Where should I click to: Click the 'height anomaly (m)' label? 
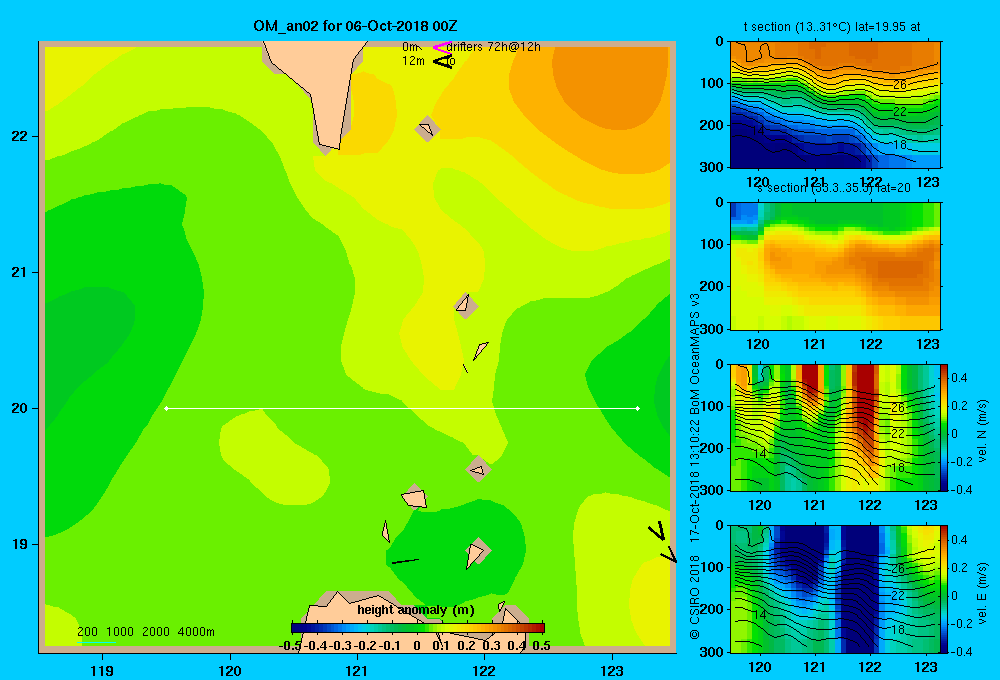pyautogui.click(x=416, y=610)
